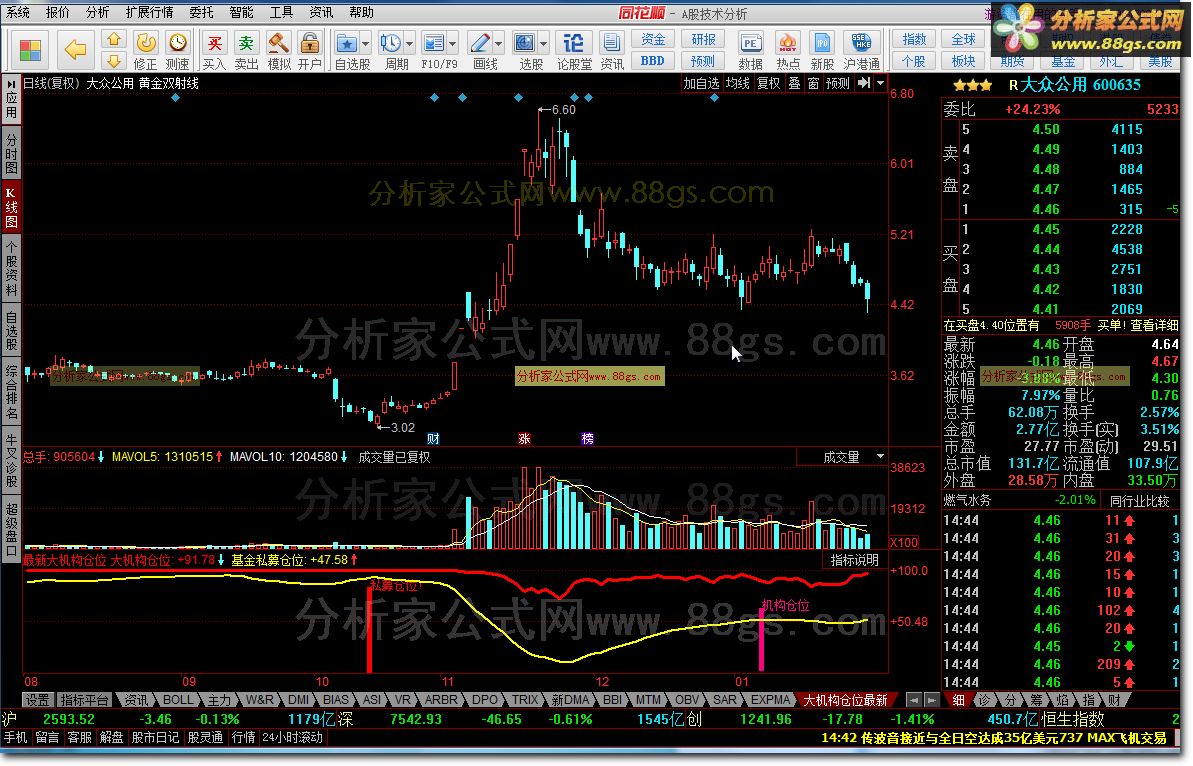Open the IPO 新股 icon
Viewport: 1193px width, 766px height.
(822, 50)
